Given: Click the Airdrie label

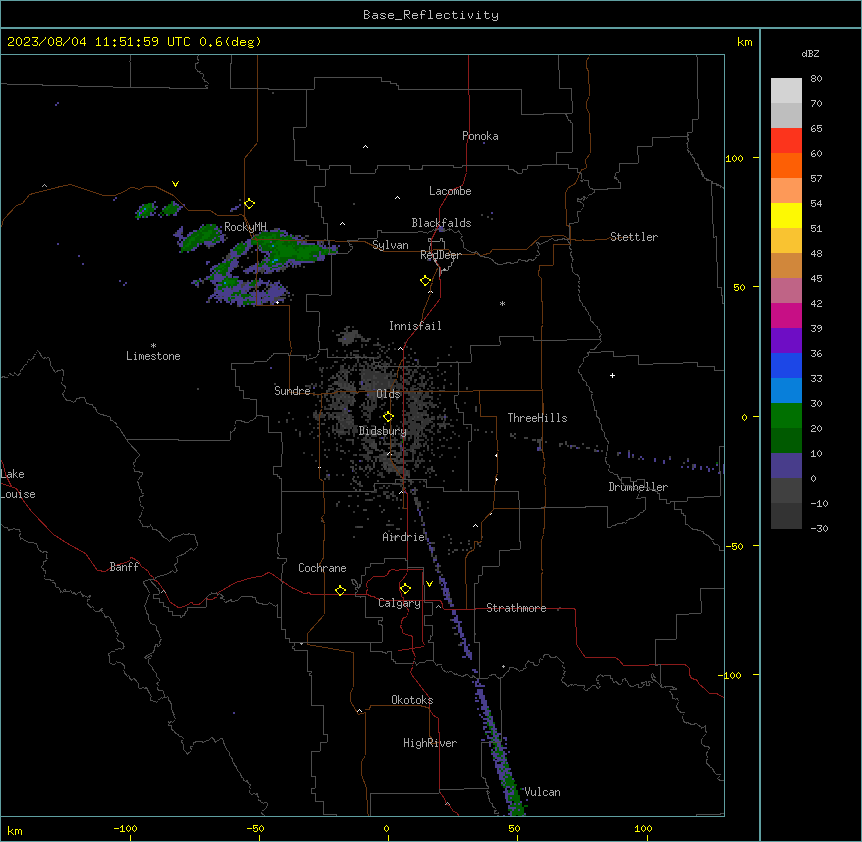Looking at the screenshot, I should 404,537.
